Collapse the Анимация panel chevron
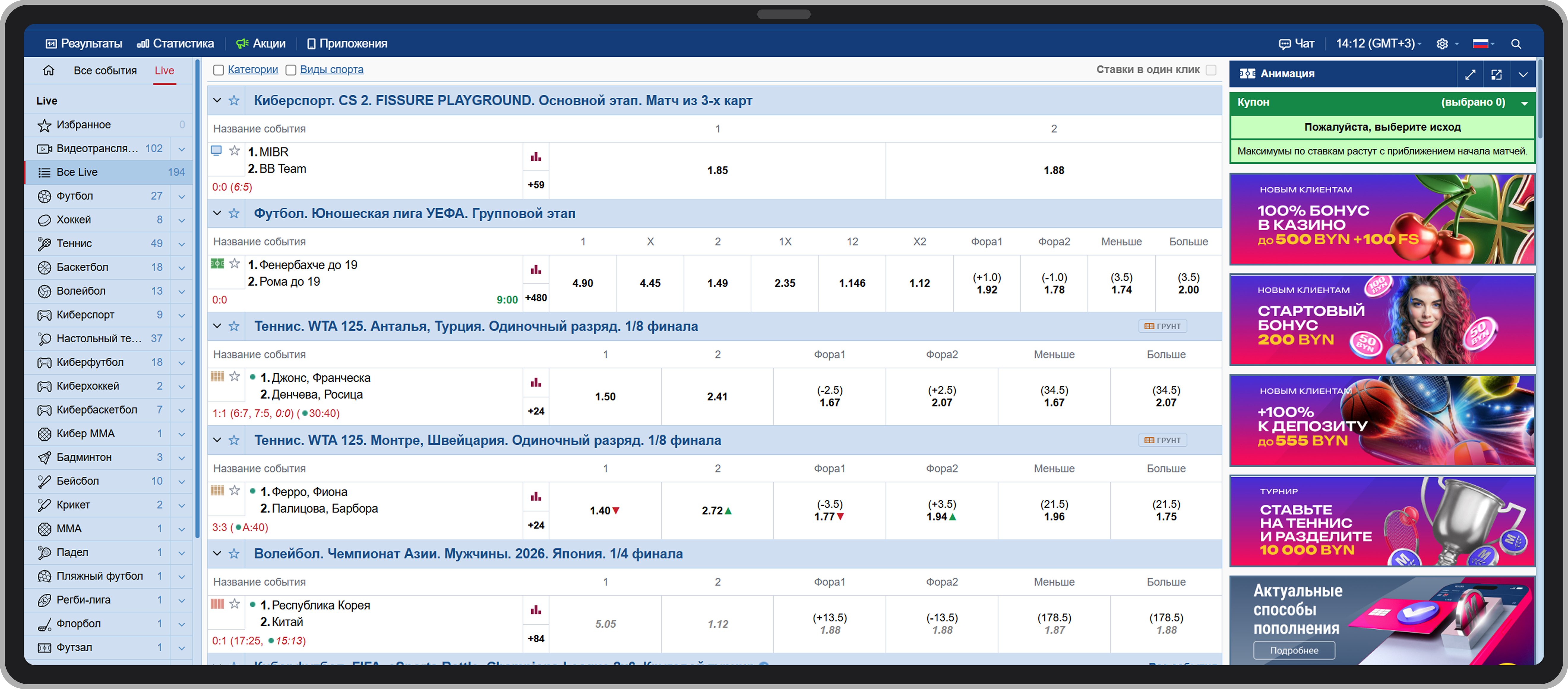The width and height of the screenshot is (1568, 689). tap(1522, 74)
